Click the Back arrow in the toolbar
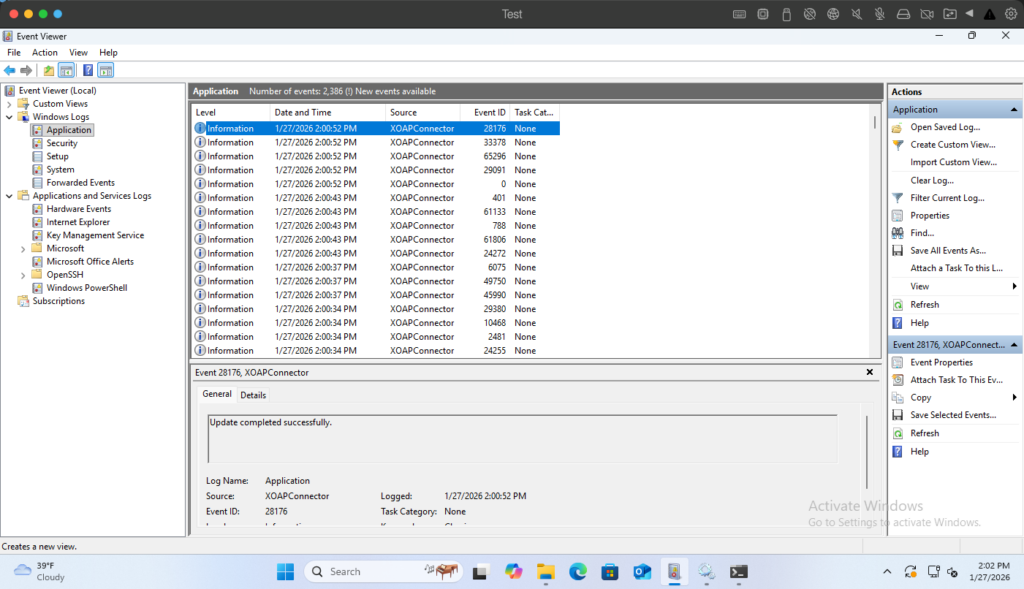The height and width of the screenshot is (589, 1024). pos(10,70)
